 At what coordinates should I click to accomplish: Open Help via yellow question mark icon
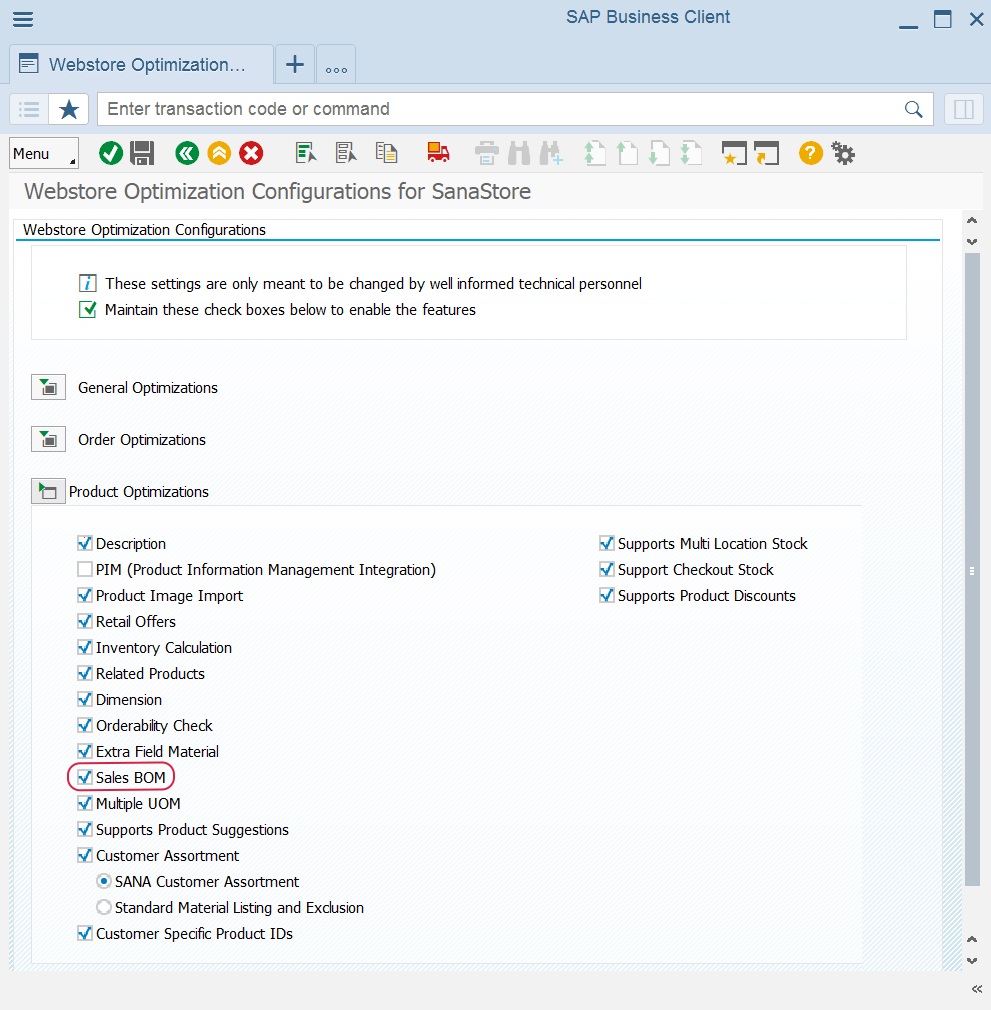pyautogui.click(x=811, y=153)
